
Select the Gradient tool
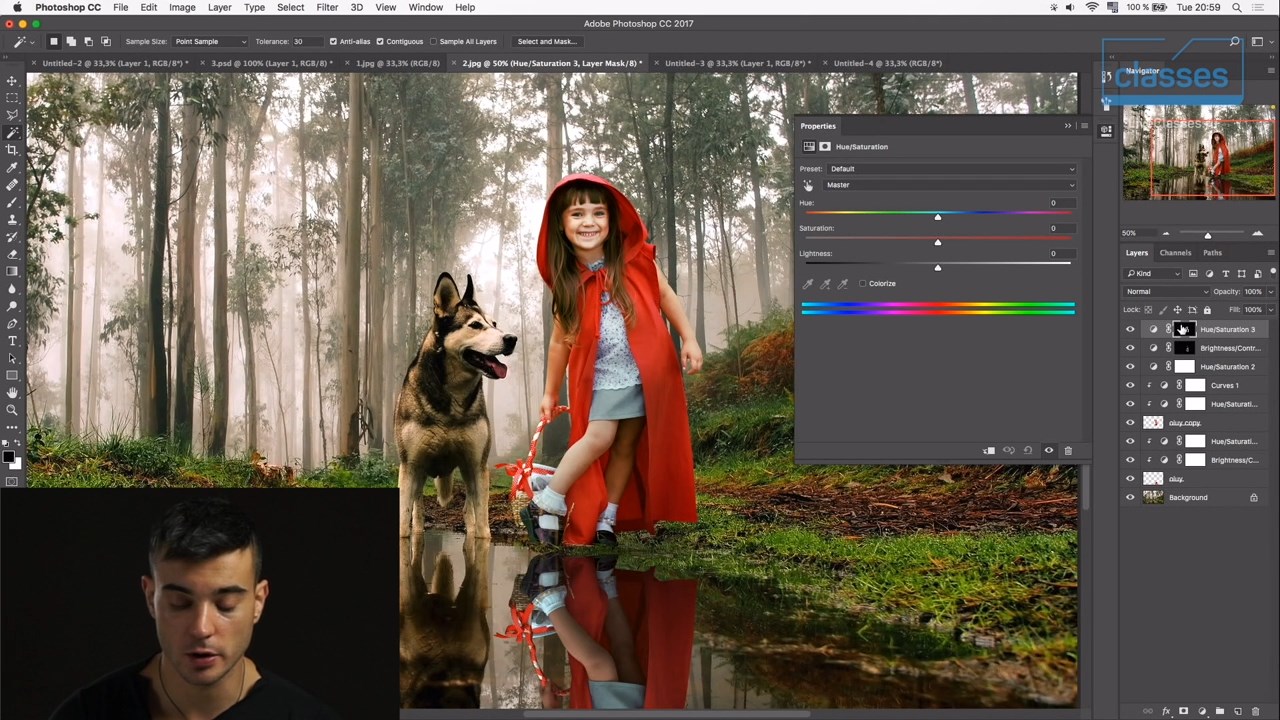click(x=12, y=271)
